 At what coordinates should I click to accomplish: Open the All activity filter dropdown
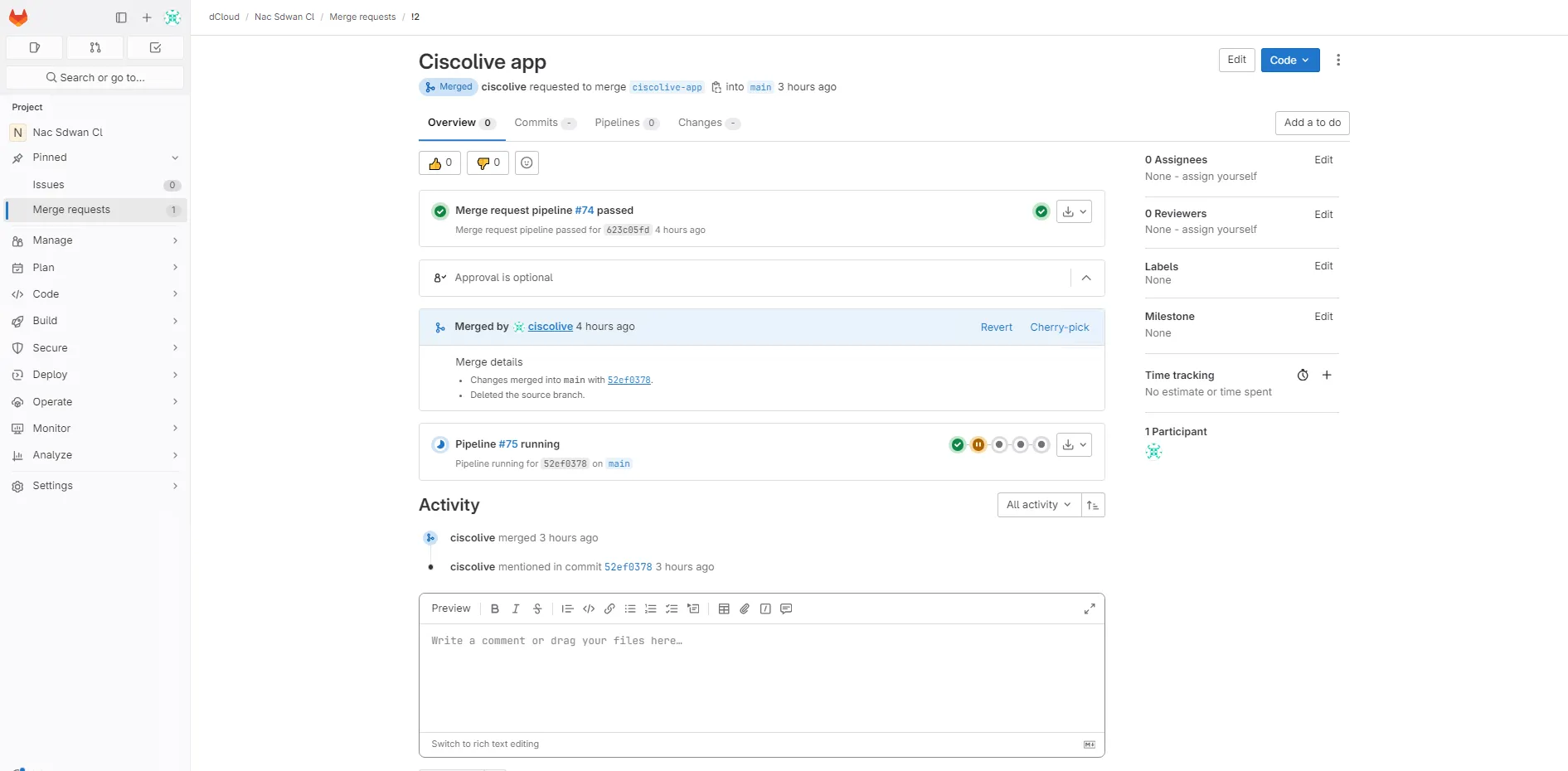pyautogui.click(x=1038, y=506)
